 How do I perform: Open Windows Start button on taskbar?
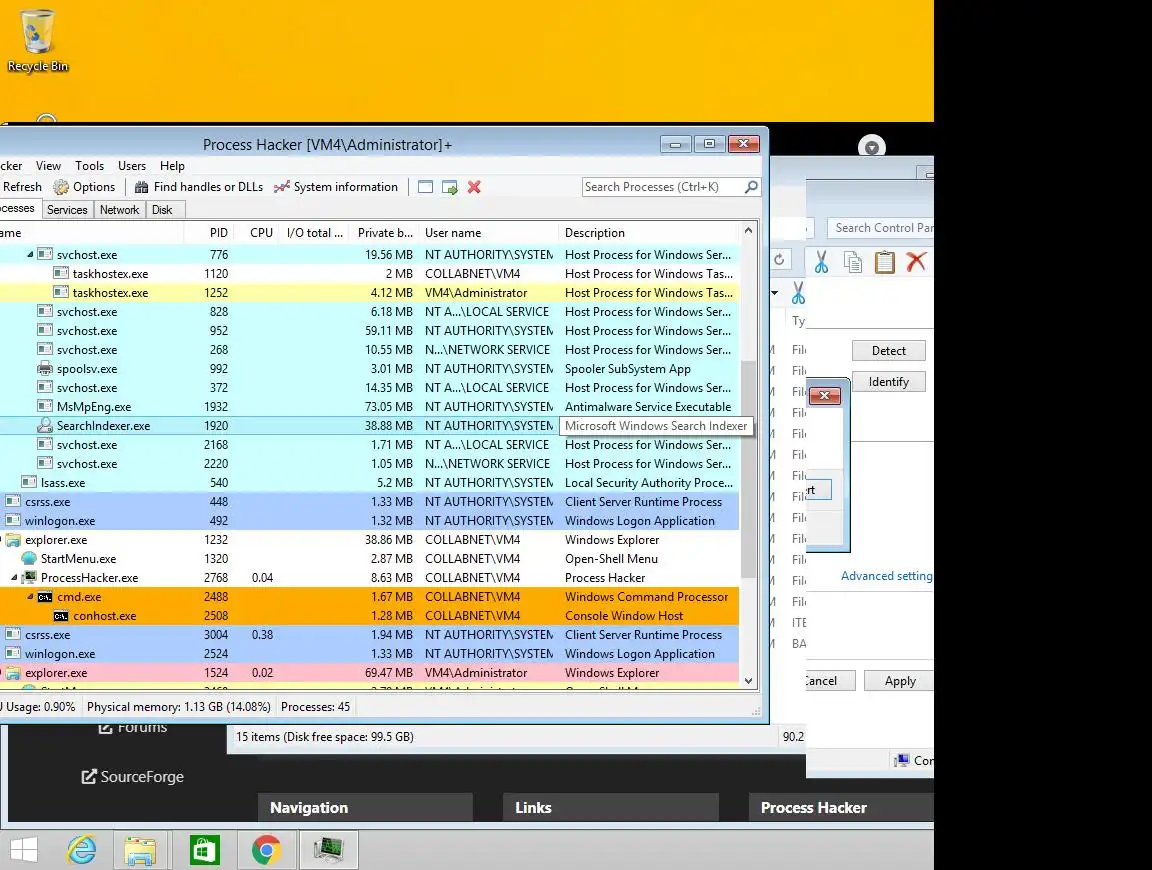24,850
